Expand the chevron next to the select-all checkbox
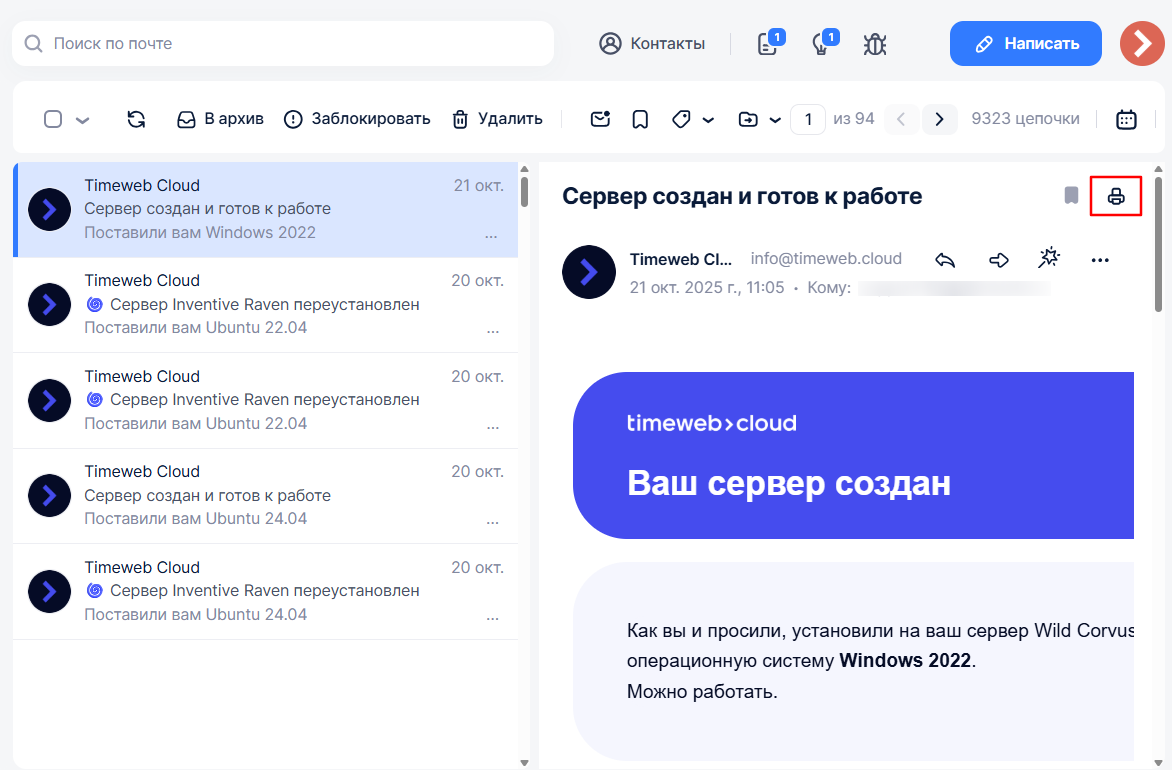The height and width of the screenshot is (770, 1172). [x=82, y=119]
